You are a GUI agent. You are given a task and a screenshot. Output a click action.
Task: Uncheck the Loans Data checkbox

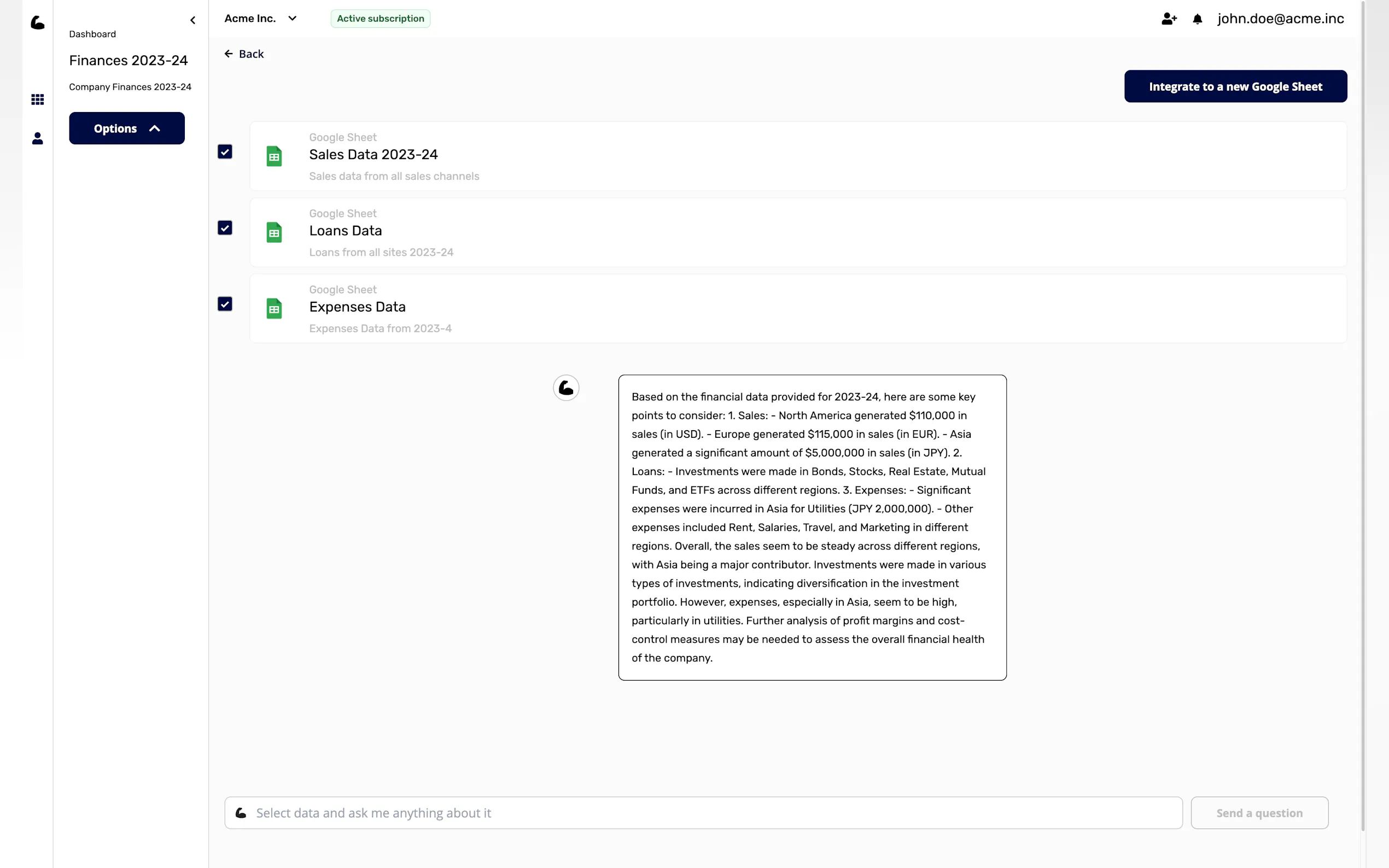pos(225,228)
